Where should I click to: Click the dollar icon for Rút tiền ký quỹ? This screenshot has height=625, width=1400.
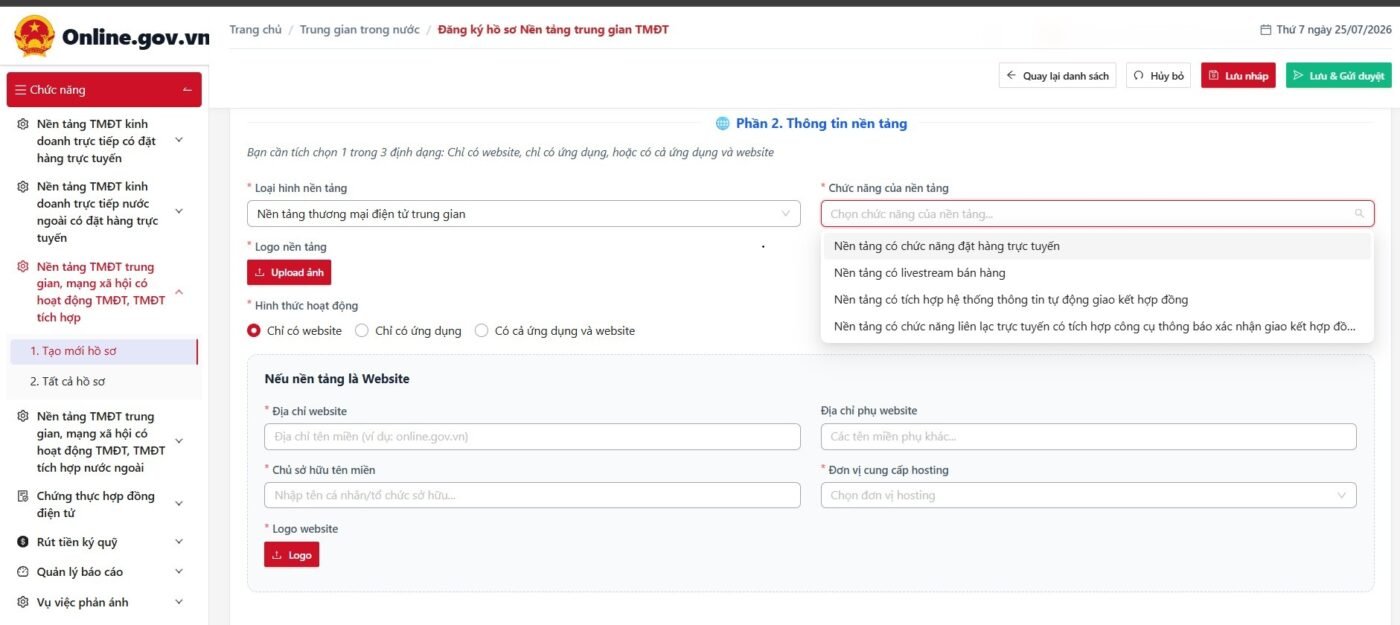click(x=23, y=542)
